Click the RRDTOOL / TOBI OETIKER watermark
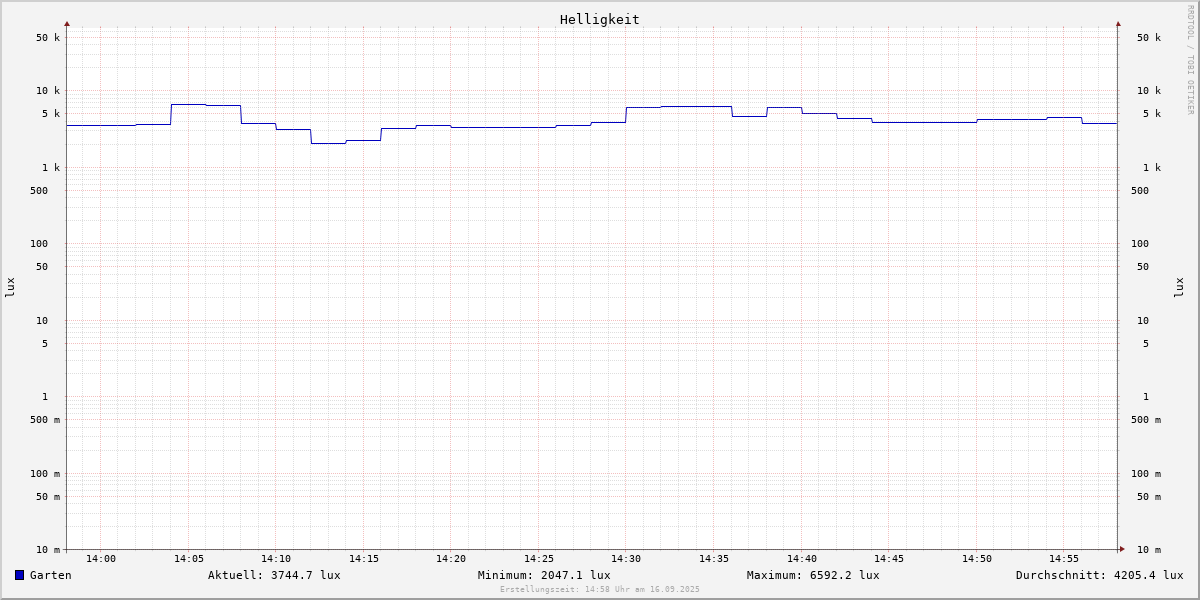This screenshot has height=600, width=1200. coord(1190,59)
